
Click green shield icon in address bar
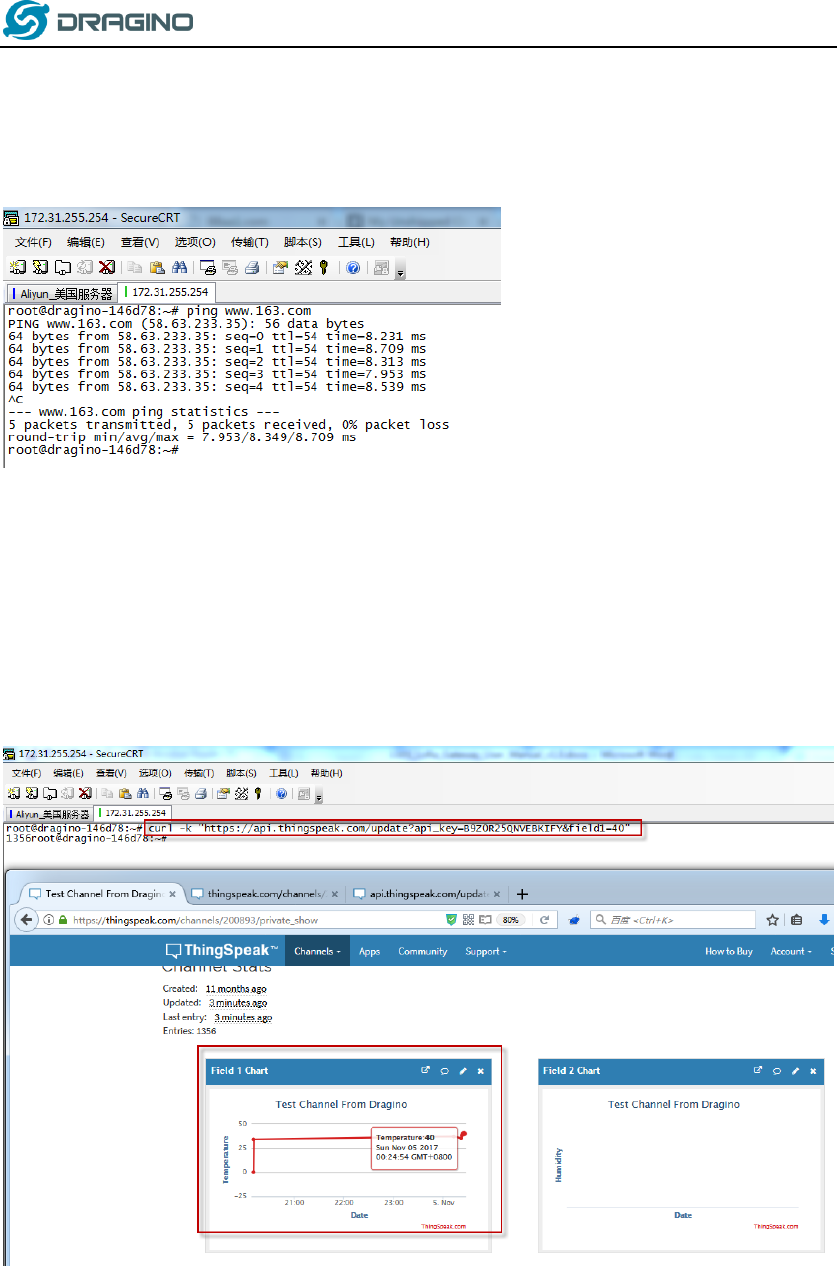click(451, 919)
